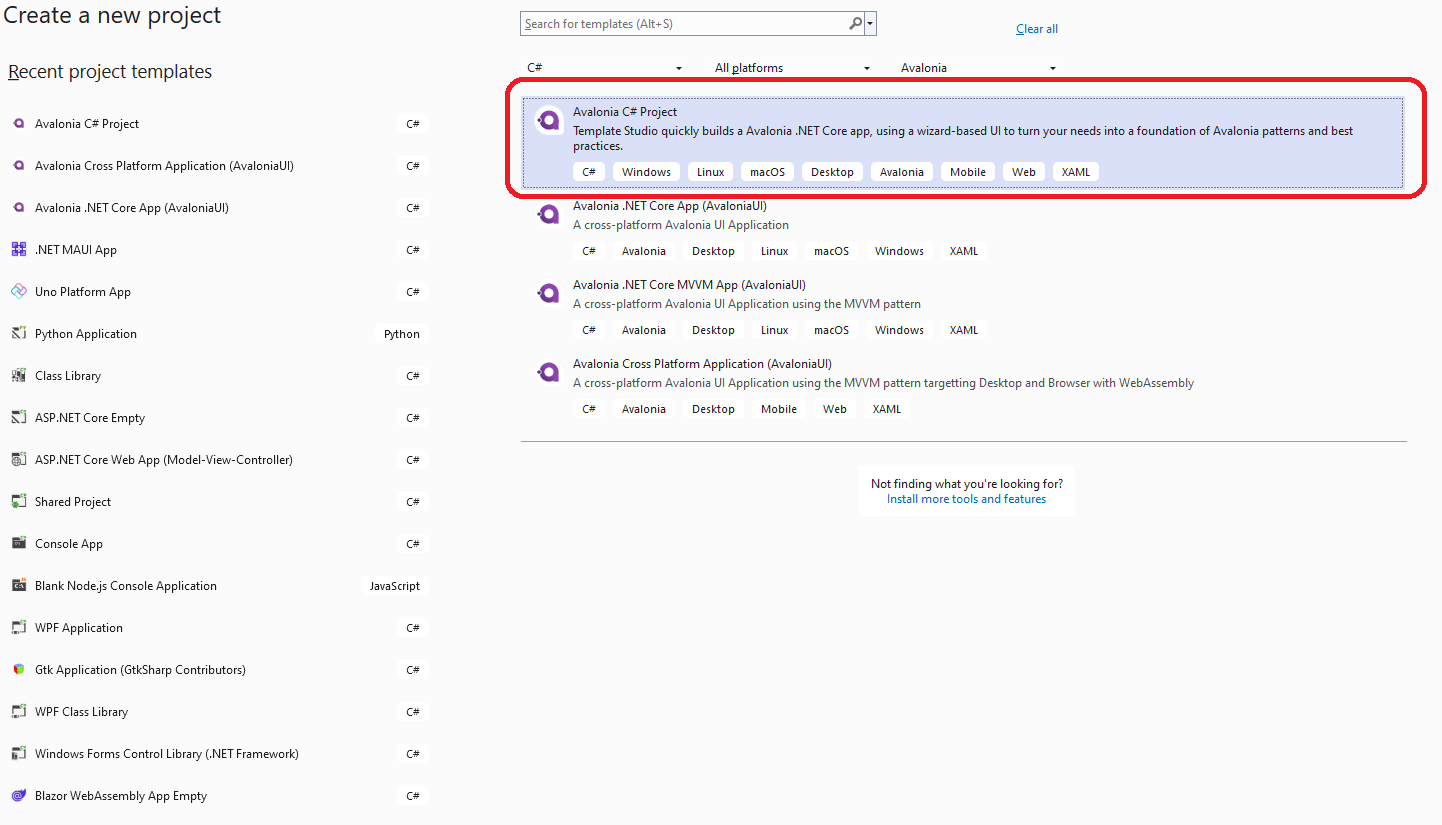Select Avalonia .NET Core MVVM App result
1442x825 pixels.
[963, 309]
